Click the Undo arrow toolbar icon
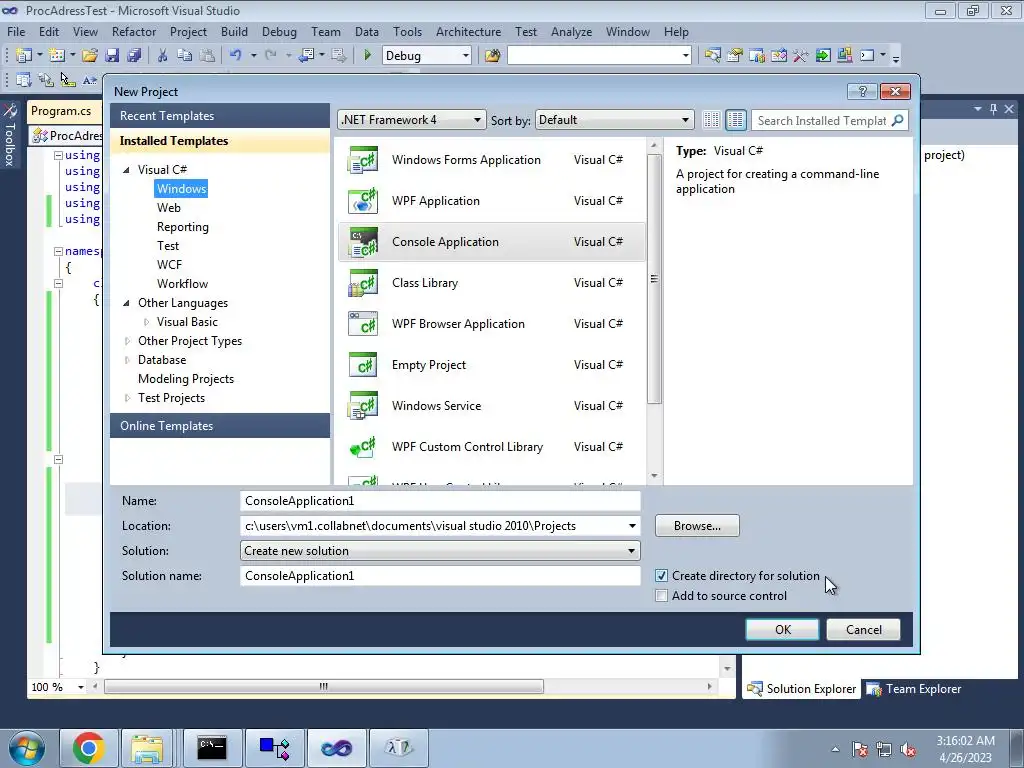 click(x=236, y=56)
